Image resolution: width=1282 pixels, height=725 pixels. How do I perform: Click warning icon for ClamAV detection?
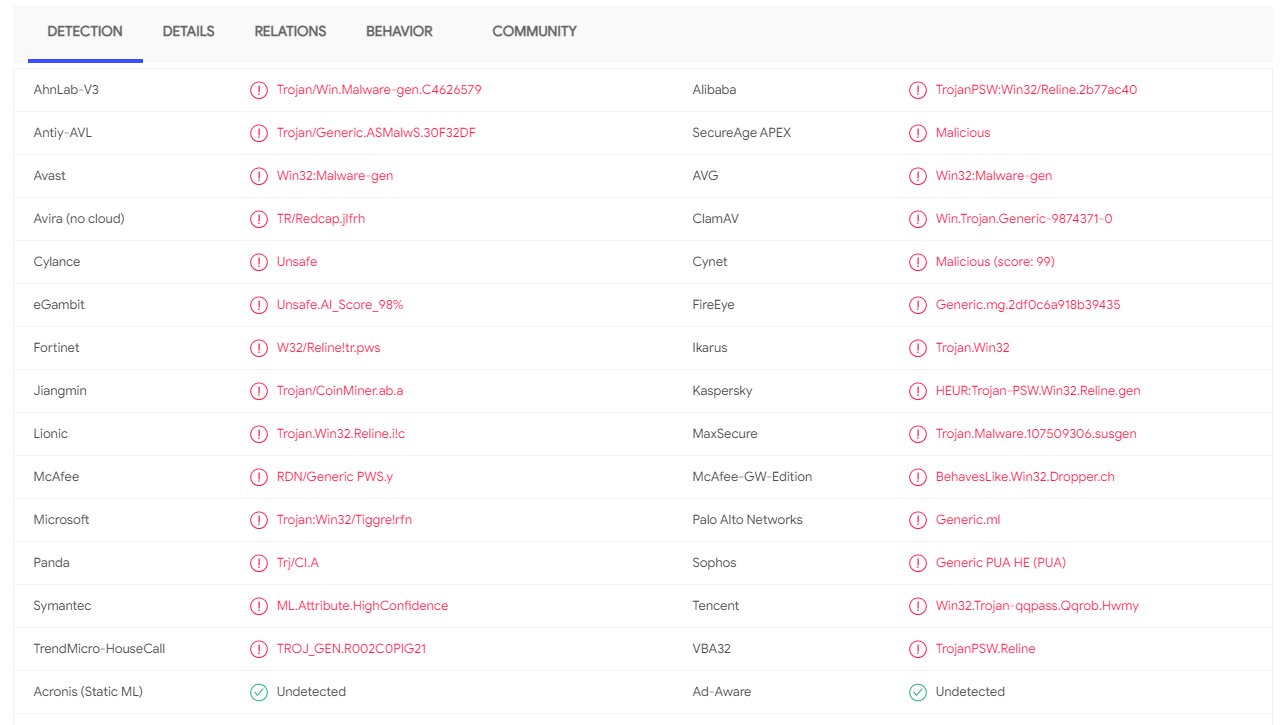[x=918, y=219]
